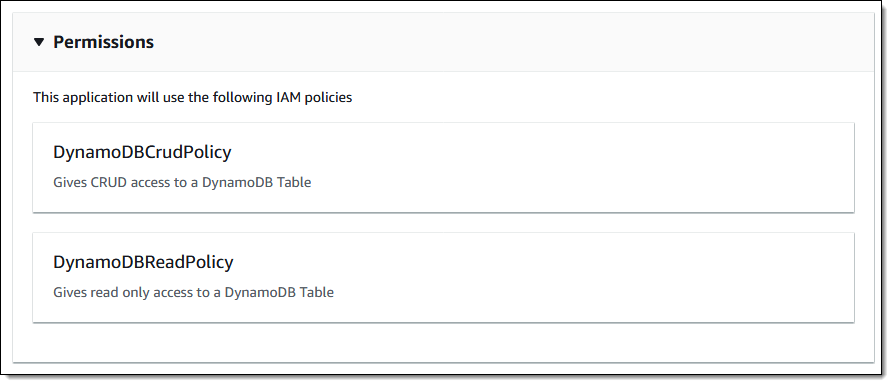The height and width of the screenshot is (385, 892).
Task: Click empty panel area below DynamoDBReadPolicy card
Action: tap(444, 342)
